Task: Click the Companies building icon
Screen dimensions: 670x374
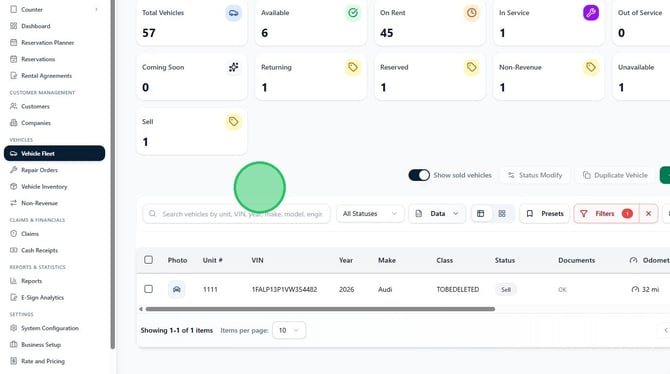Action: [14, 123]
